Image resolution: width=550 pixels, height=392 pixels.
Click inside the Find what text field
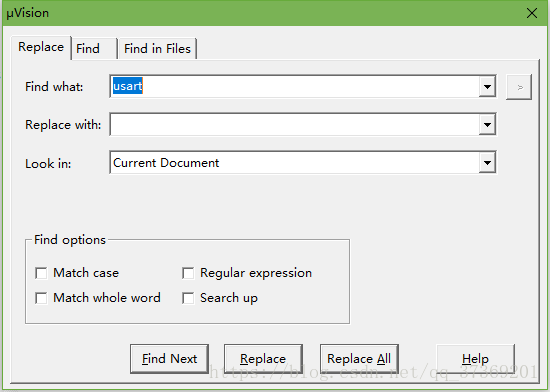click(x=295, y=87)
